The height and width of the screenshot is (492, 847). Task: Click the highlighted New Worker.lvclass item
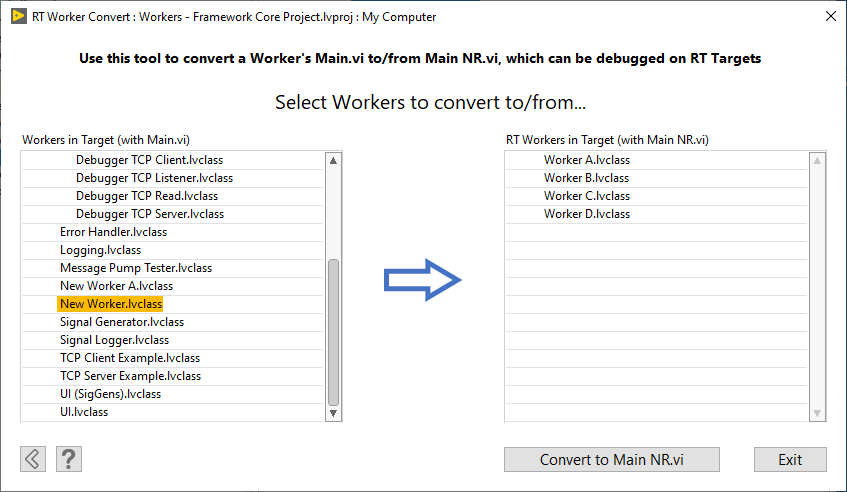(x=110, y=304)
